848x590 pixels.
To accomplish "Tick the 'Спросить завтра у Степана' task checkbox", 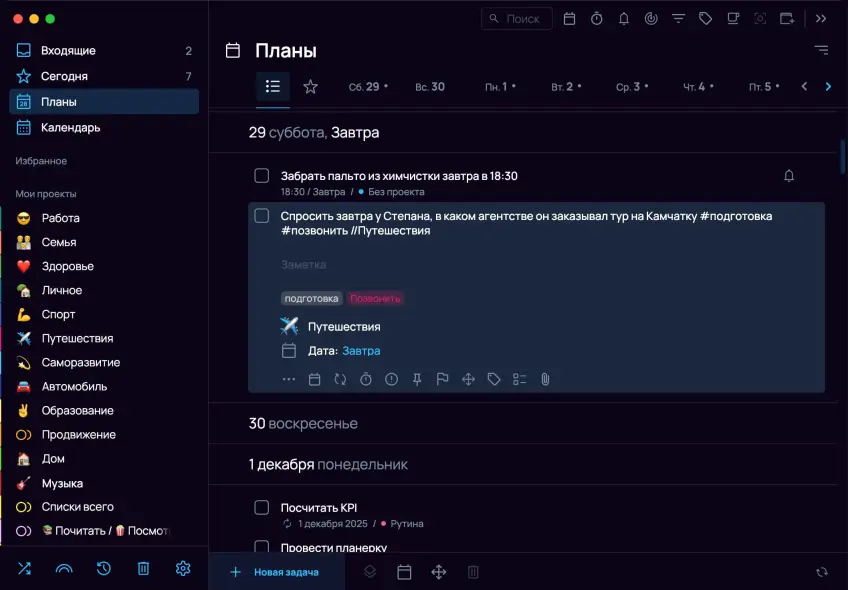I will pyautogui.click(x=262, y=216).
